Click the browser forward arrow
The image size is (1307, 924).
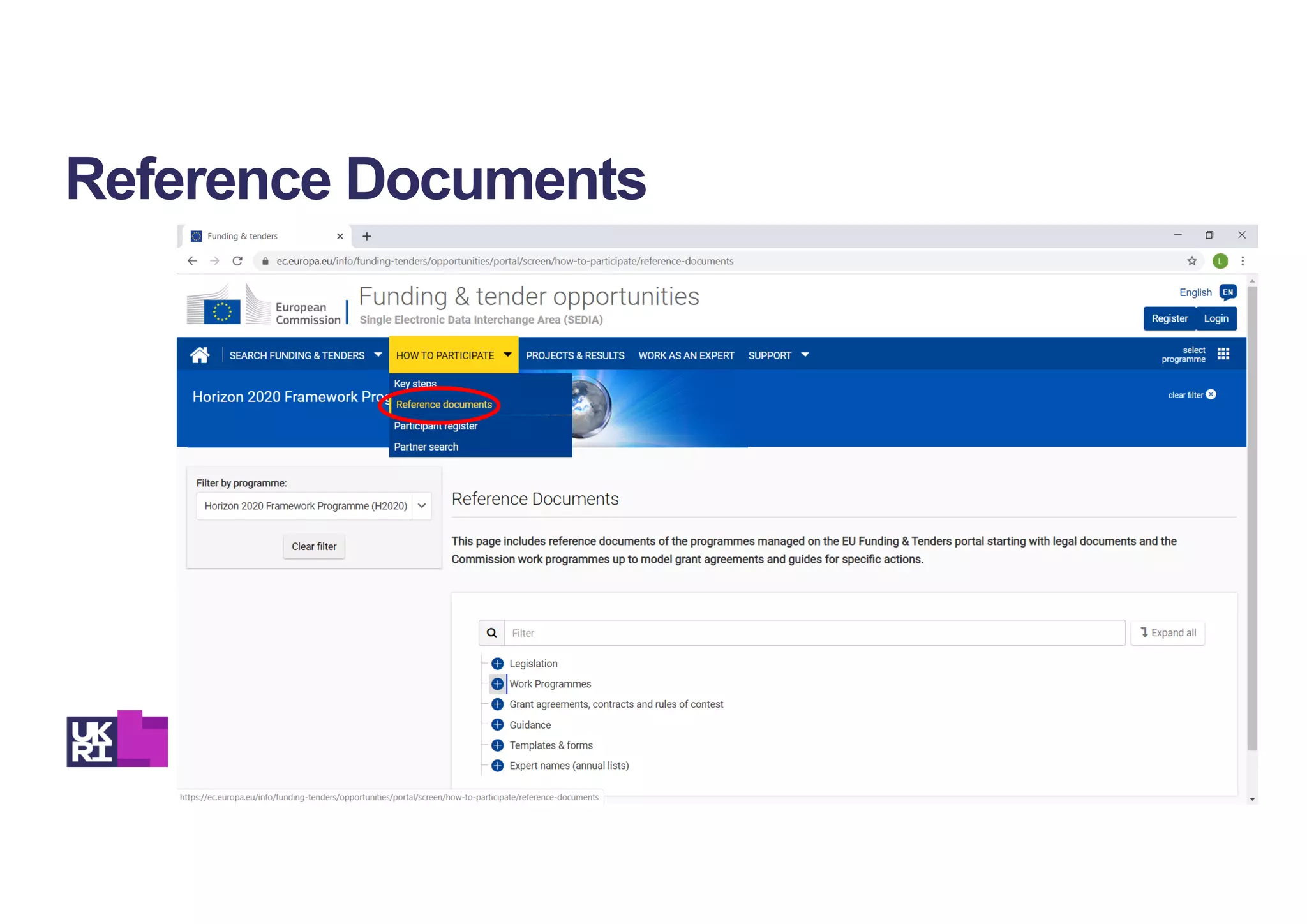214,261
